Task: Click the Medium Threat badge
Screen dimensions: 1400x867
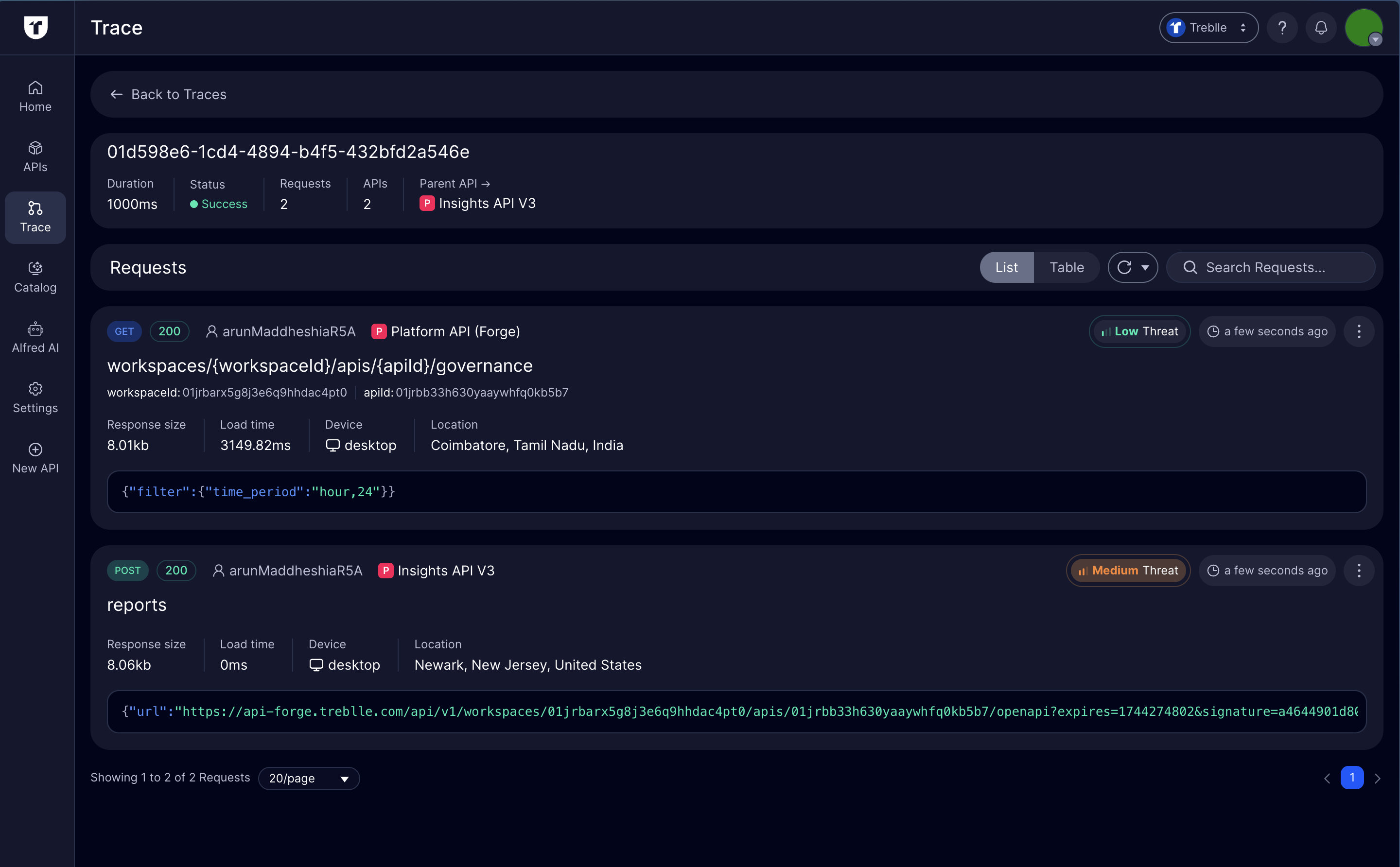Action: pos(1128,571)
